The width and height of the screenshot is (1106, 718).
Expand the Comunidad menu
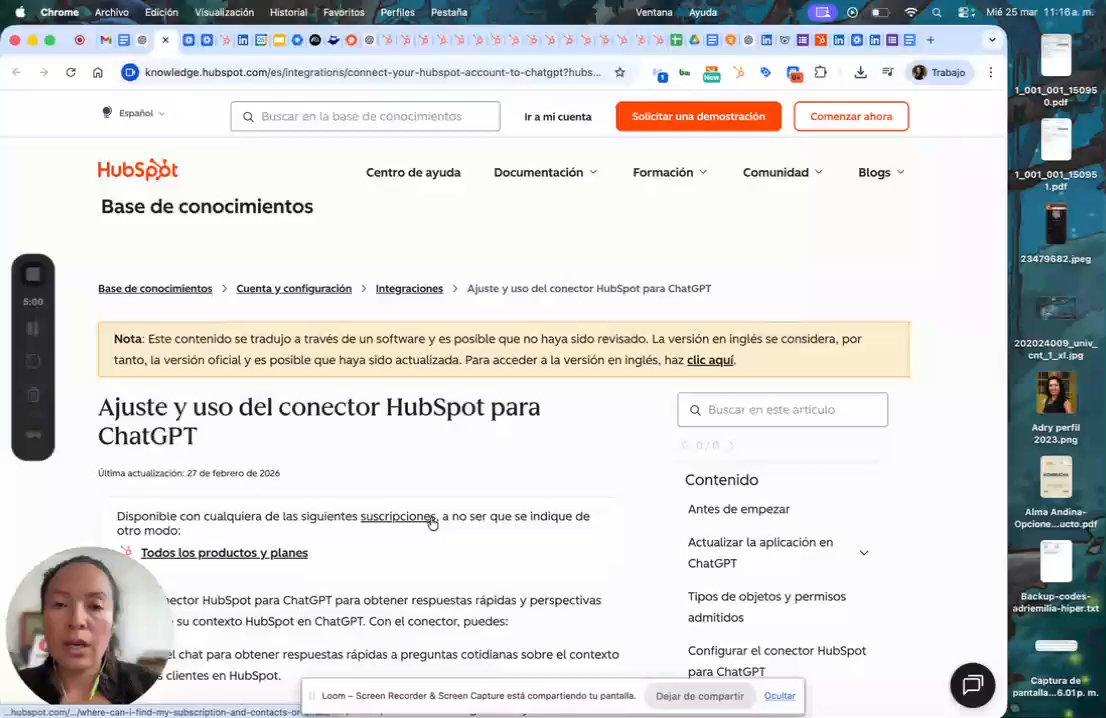[782, 172]
